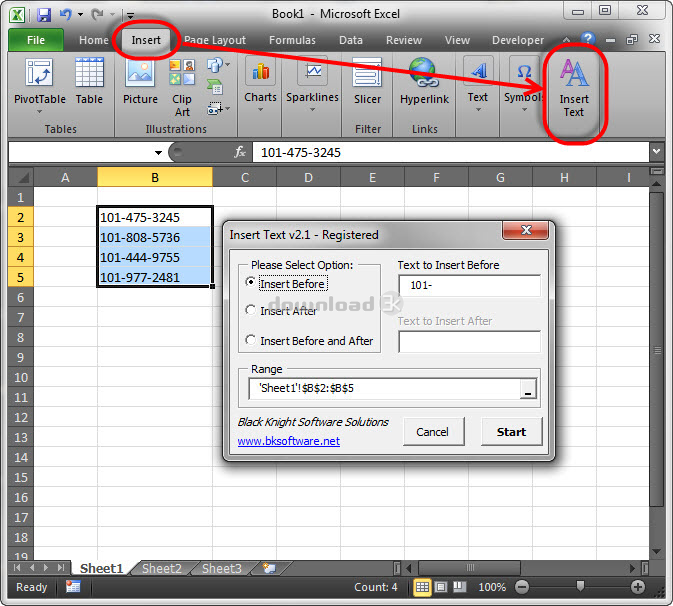Screen dimensions: 673x606
Task: Open the Data tab
Action: 351,40
